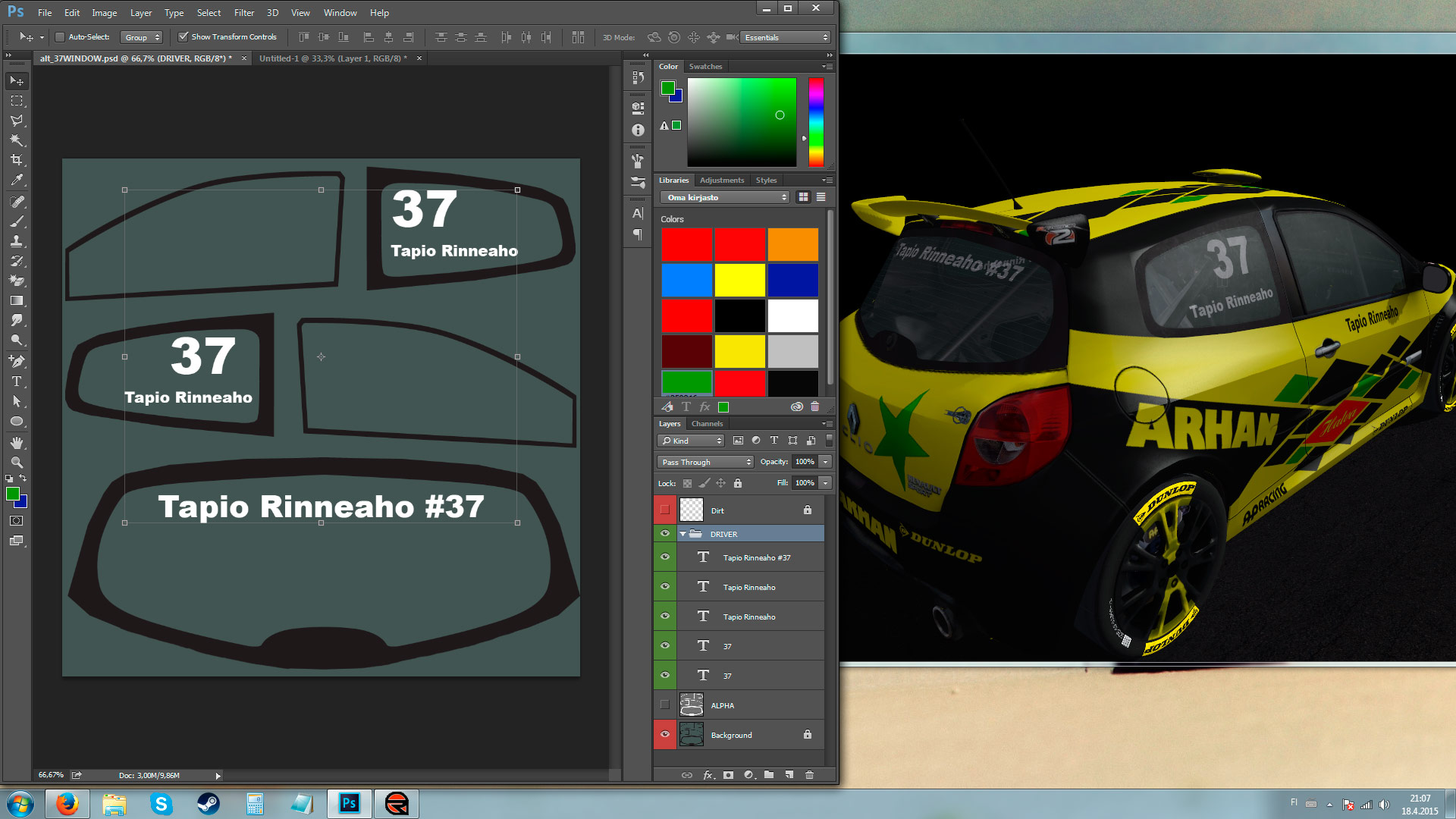The height and width of the screenshot is (819, 1456).
Task: Select the Eraser tool
Action: point(17,281)
